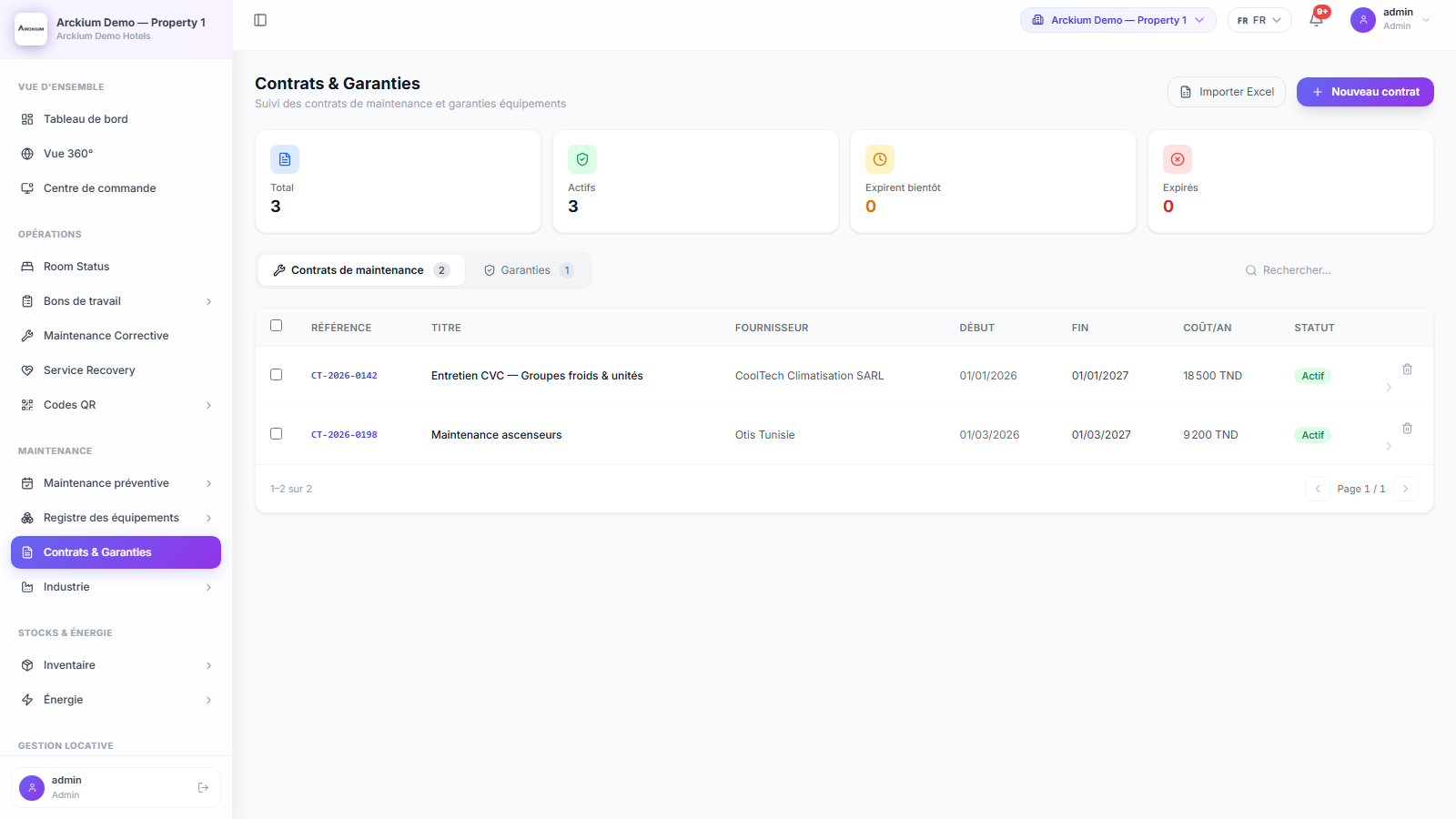
Task: Go to the previous page arrow
Action: (1318, 489)
